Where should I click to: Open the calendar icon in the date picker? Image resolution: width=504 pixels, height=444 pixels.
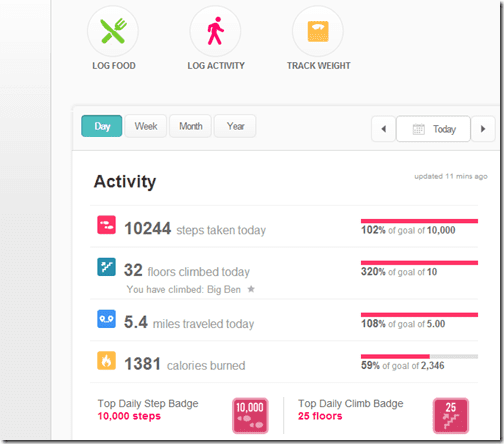[419, 129]
